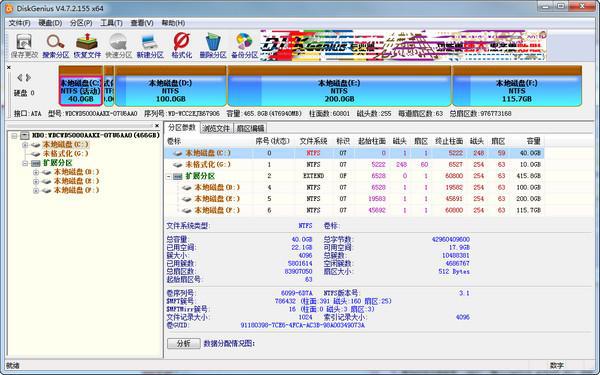Click the 序号(状态) column header
Viewport: 600px width, 375px height.
tap(272, 141)
